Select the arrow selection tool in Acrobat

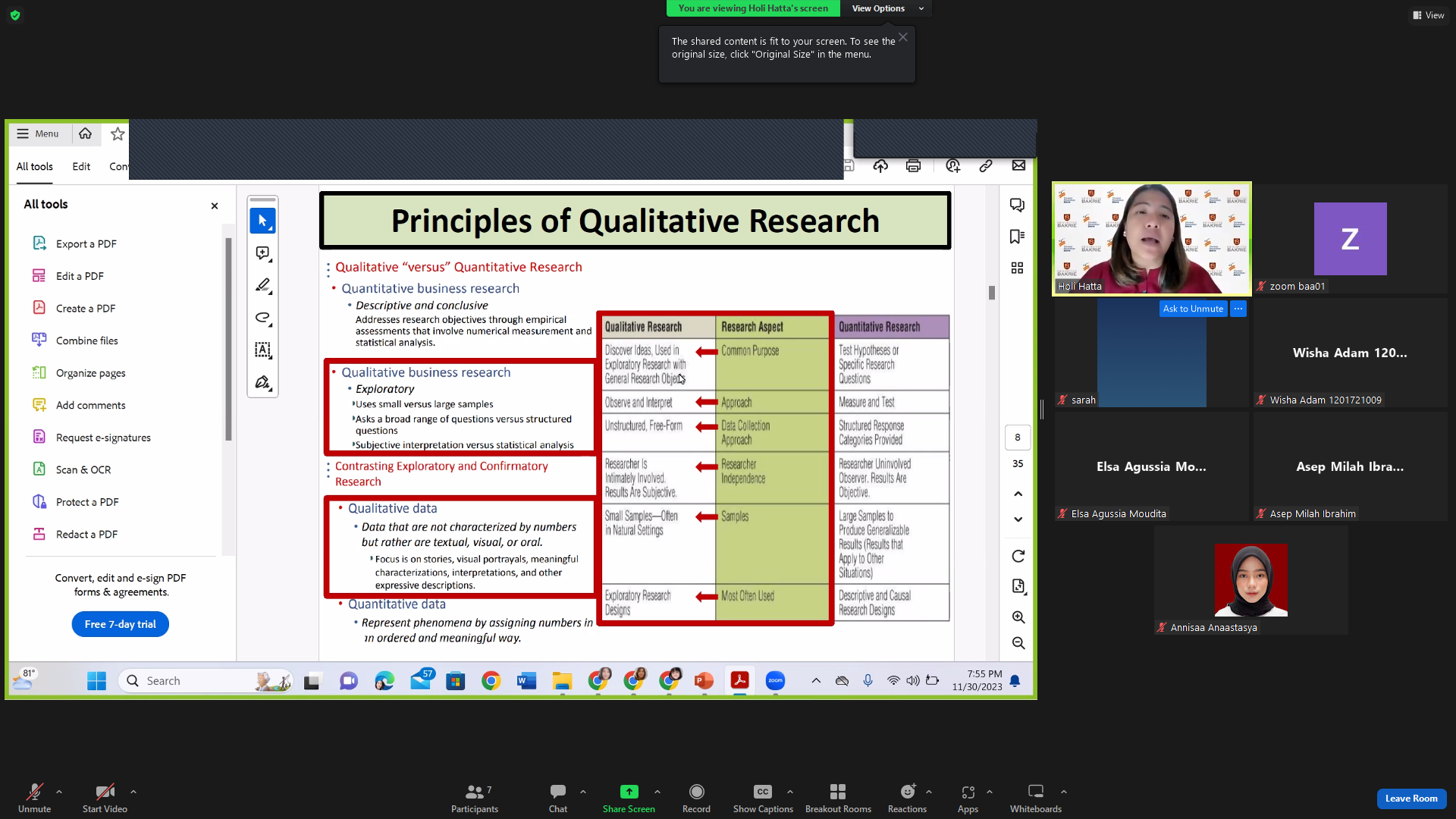pos(262,221)
